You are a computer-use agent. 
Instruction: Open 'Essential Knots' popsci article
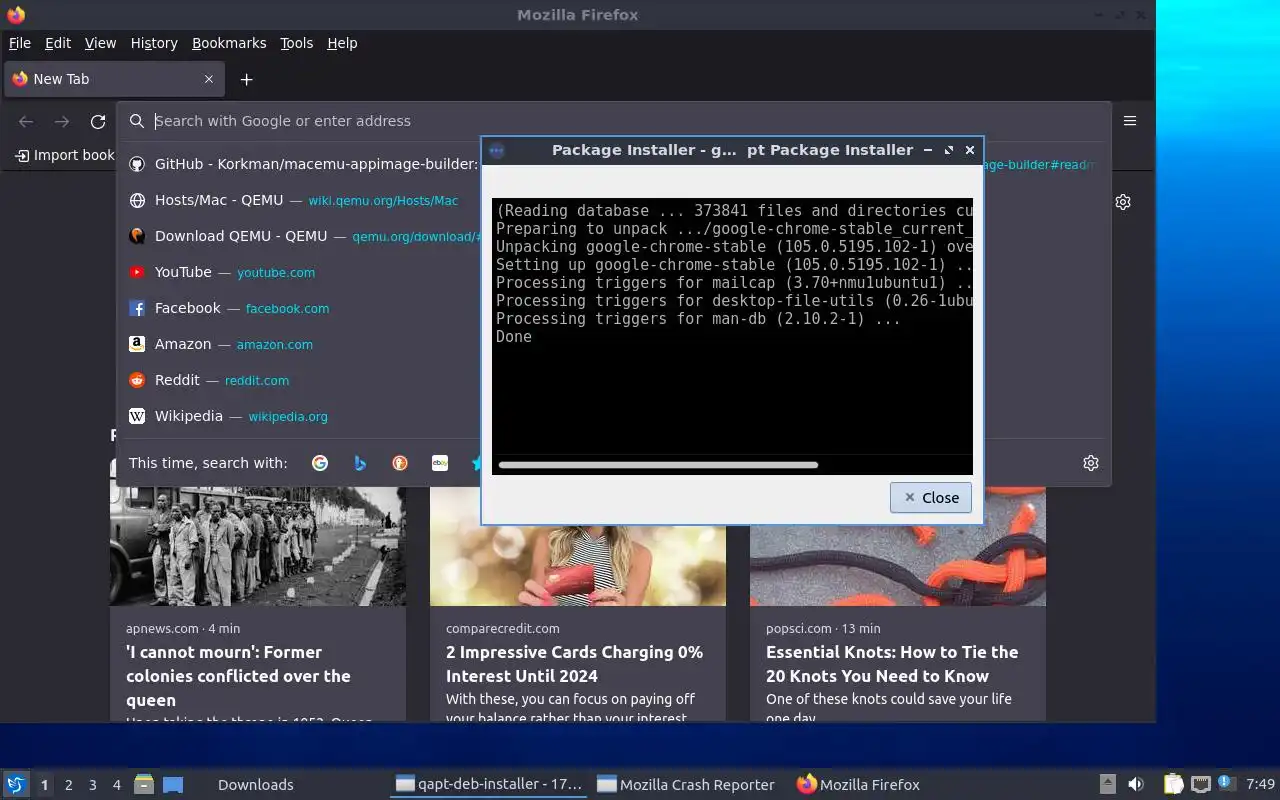(892, 664)
